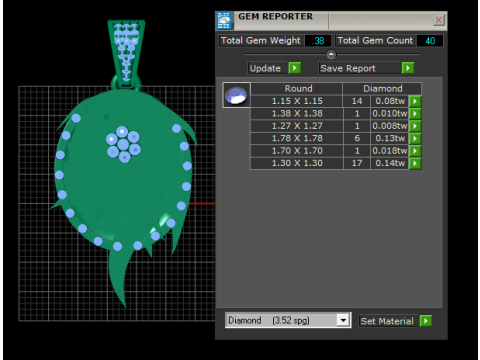Click green arrow for the 1.38 X 1.38 row

pyautogui.click(x=415, y=114)
